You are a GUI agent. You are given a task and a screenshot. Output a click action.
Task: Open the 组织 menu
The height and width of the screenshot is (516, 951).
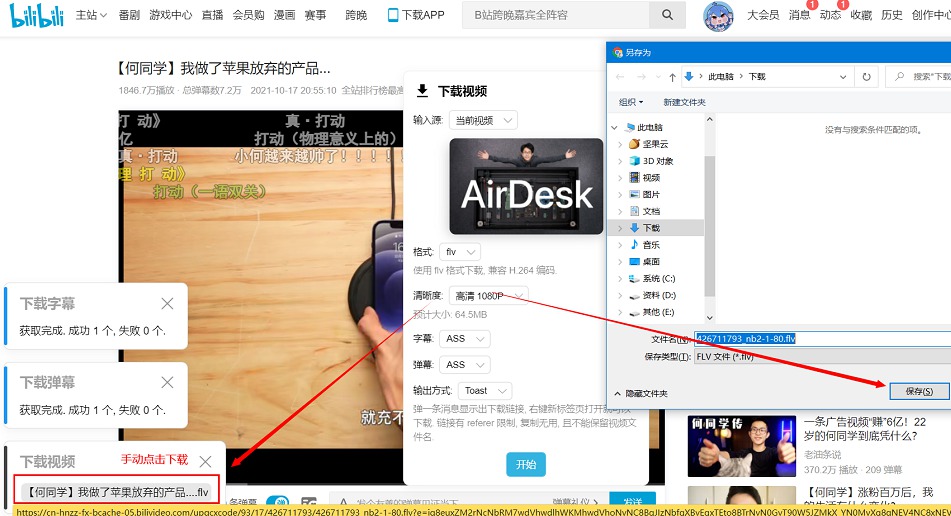pos(631,102)
